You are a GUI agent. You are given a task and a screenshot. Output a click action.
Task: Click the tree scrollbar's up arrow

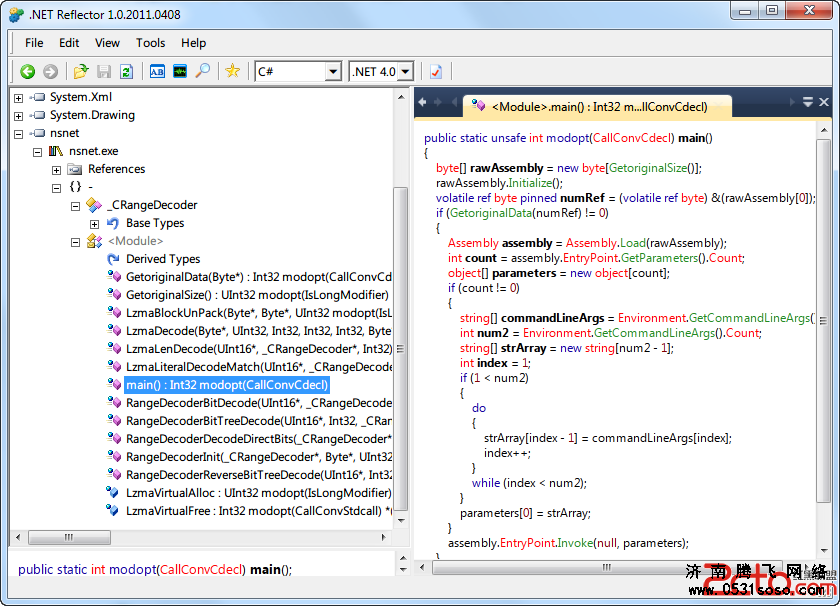[401, 98]
